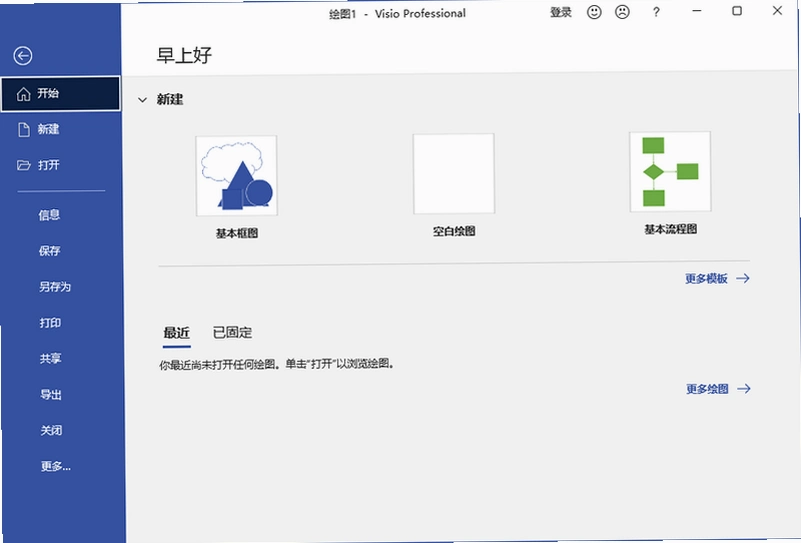Follow the 更多绘图 link
Image resolution: width=801 pixels, height=543 pixels.
coord(718,389)
